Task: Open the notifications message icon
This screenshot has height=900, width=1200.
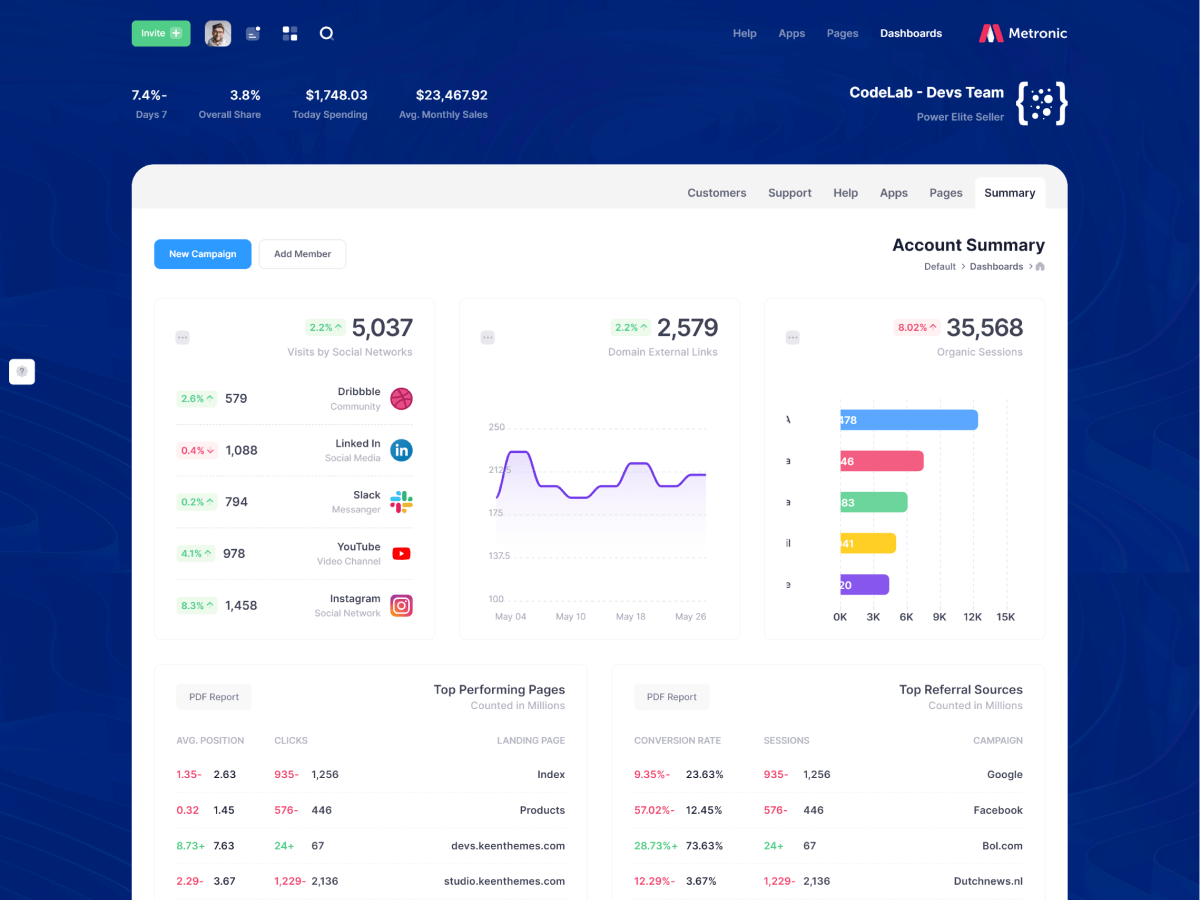Action: point(253,33)
